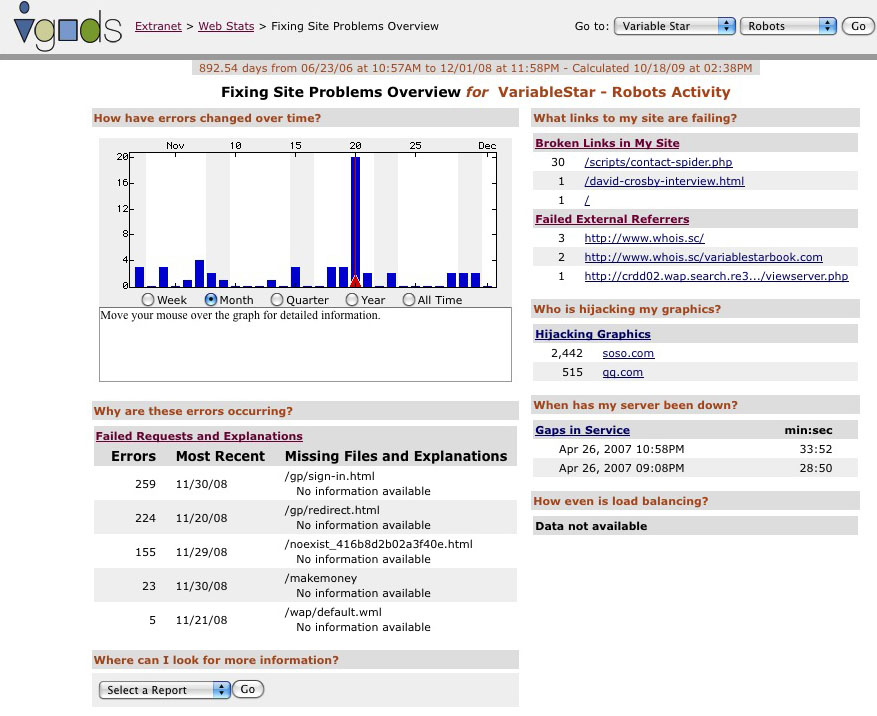Click /gp/sign-in.html missing file entry
The width and height of the screenshot is (877, 716).
tap(329, 477)
